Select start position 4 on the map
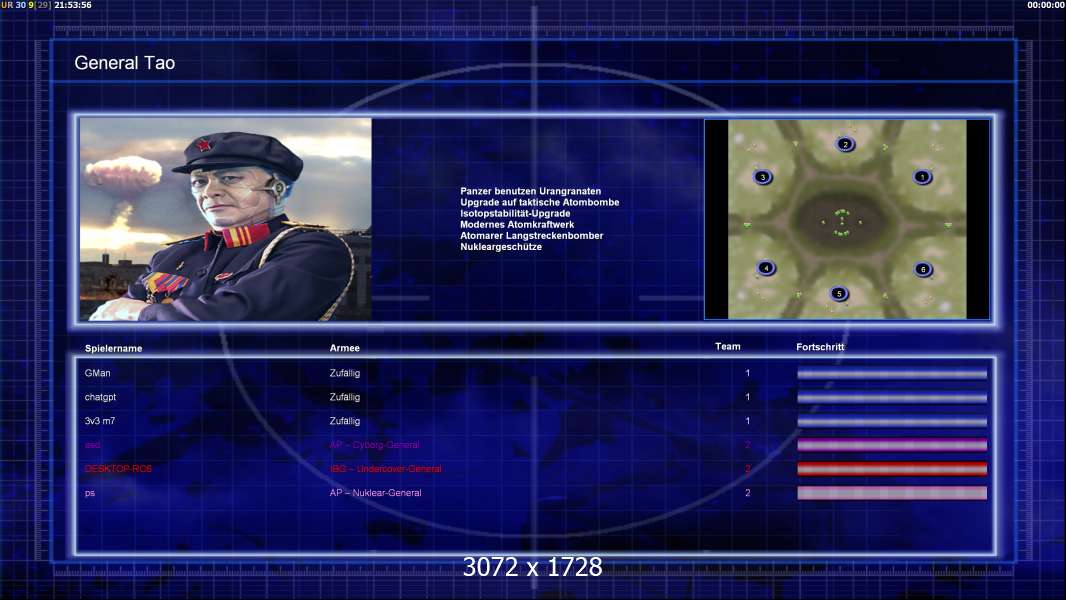1066x600 pixels. pos(766,268)
